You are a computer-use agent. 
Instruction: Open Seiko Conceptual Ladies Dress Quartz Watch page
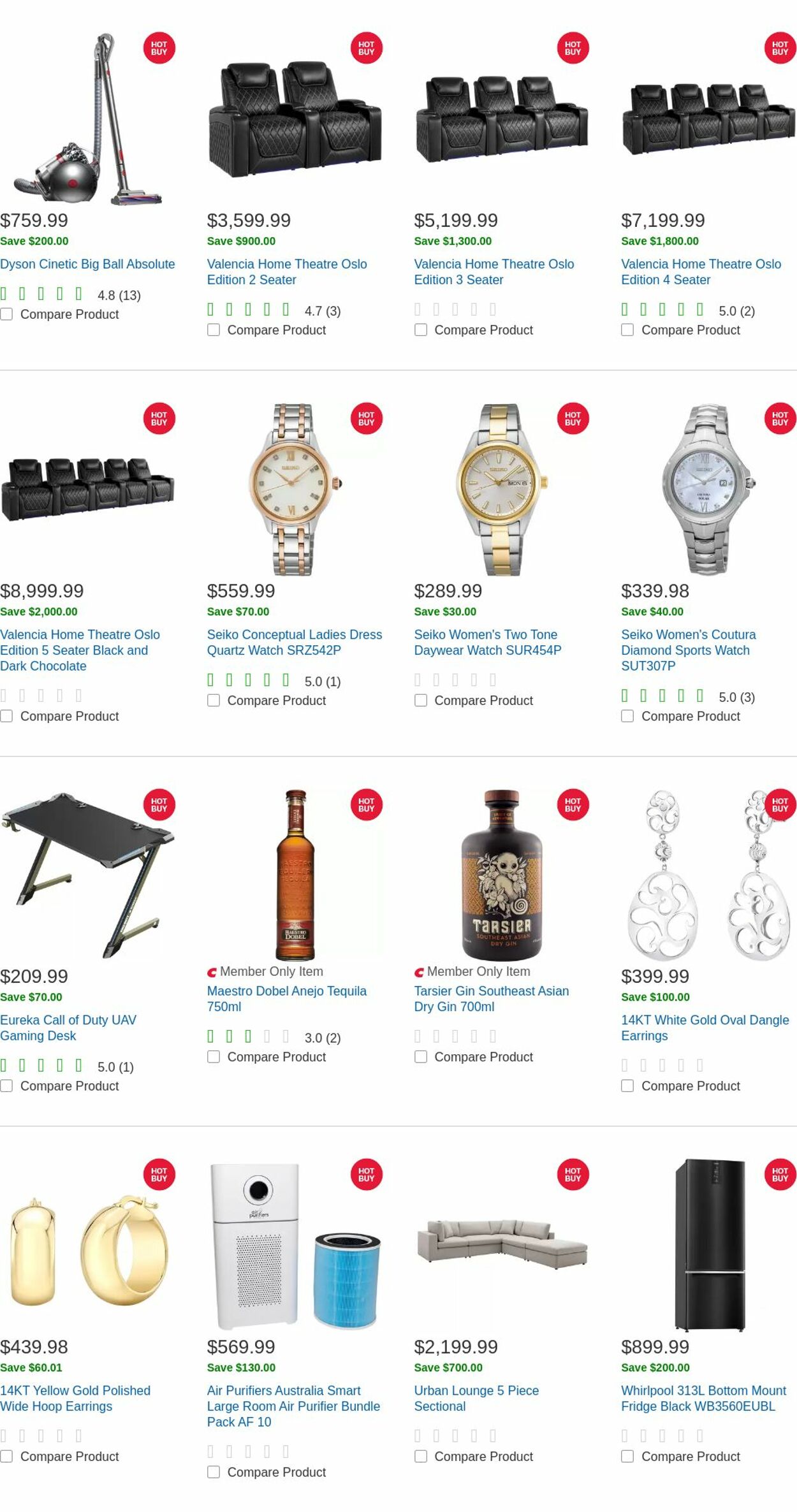coord(293,643)
